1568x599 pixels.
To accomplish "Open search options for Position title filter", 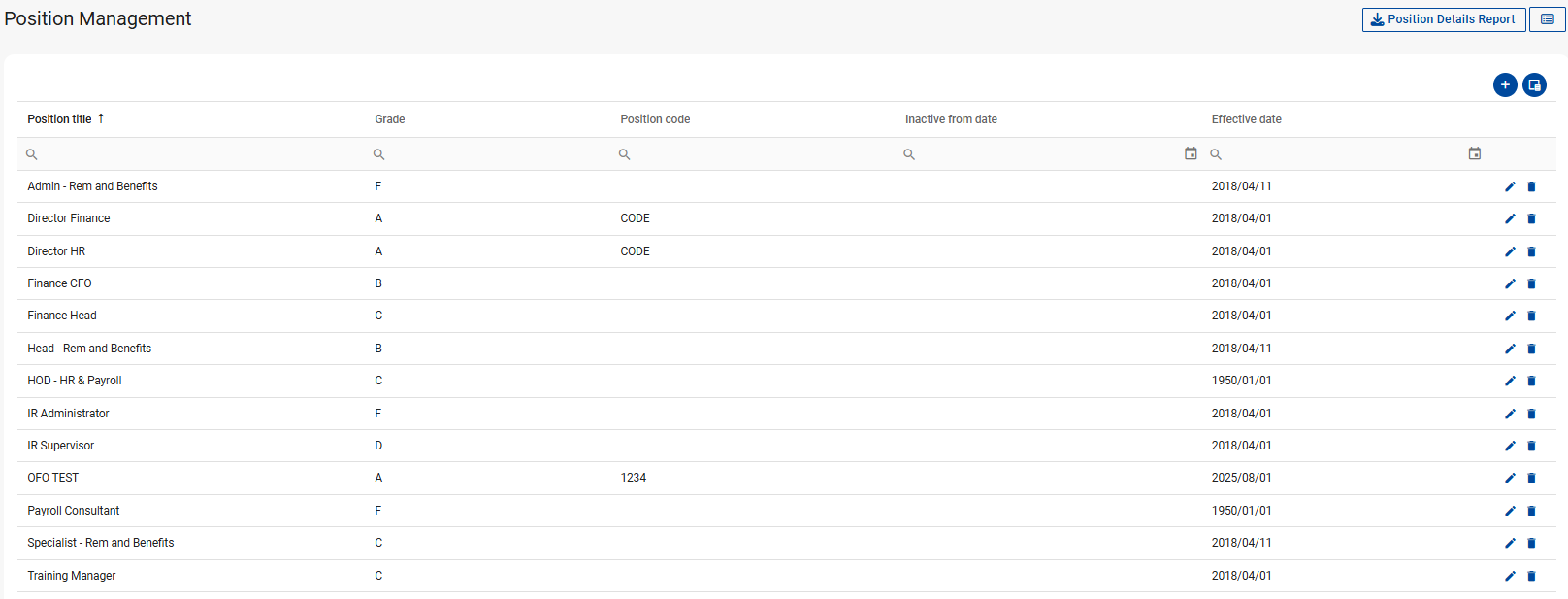I will (31, 154).
